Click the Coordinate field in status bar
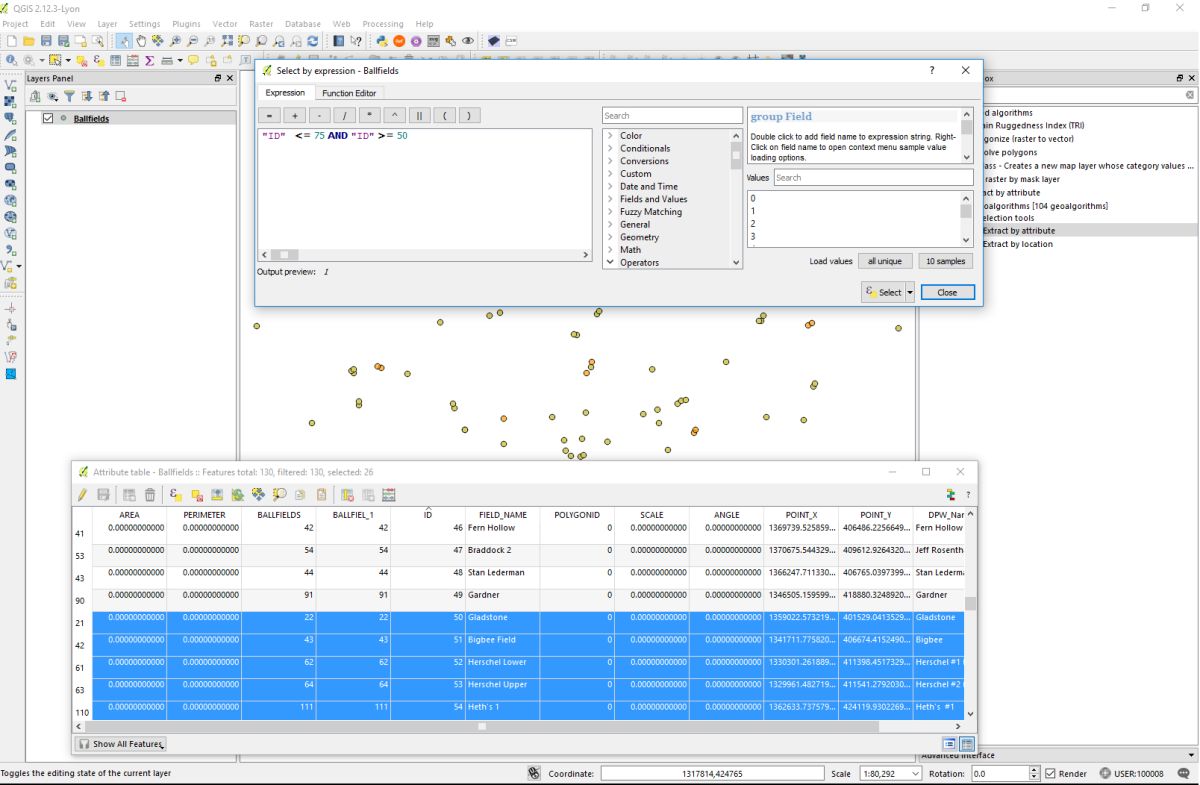1200x785 pixels. 712,773
